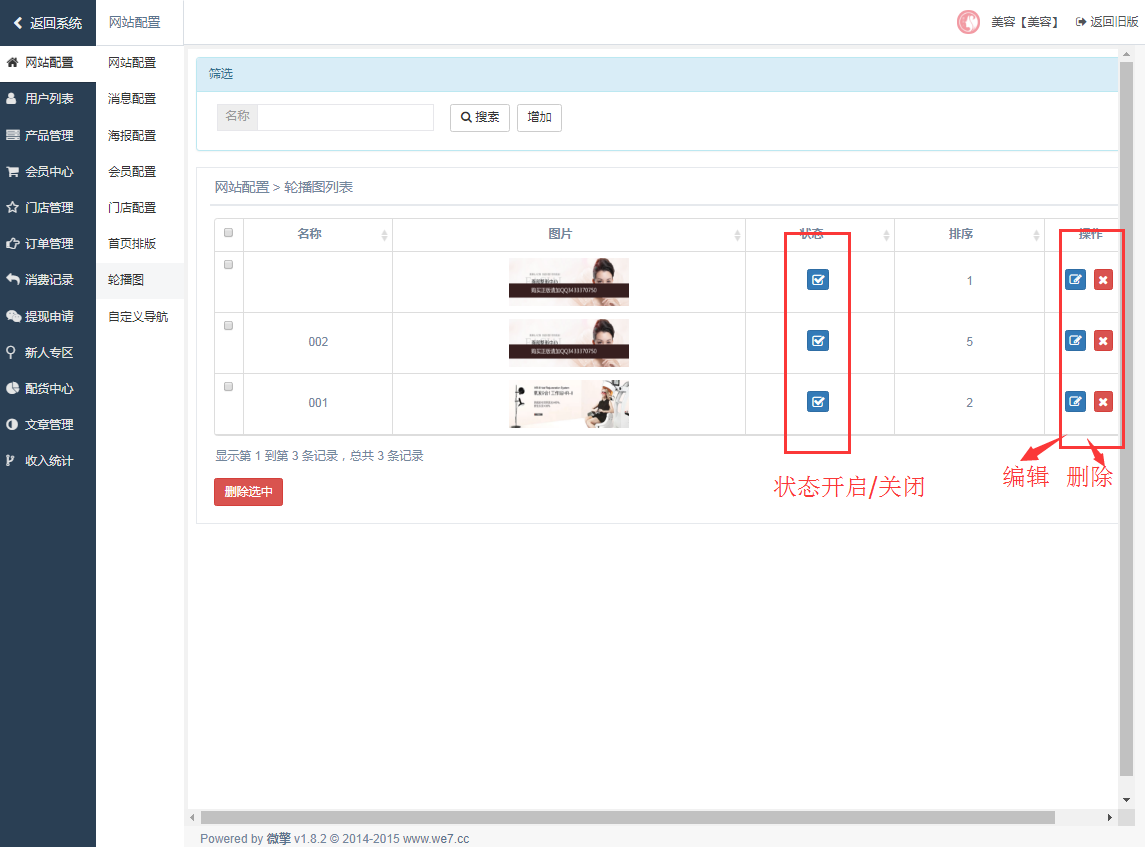Click 返回旧版 link
The height and width of the screenshot is (847, 1145).
point(1106,22)
